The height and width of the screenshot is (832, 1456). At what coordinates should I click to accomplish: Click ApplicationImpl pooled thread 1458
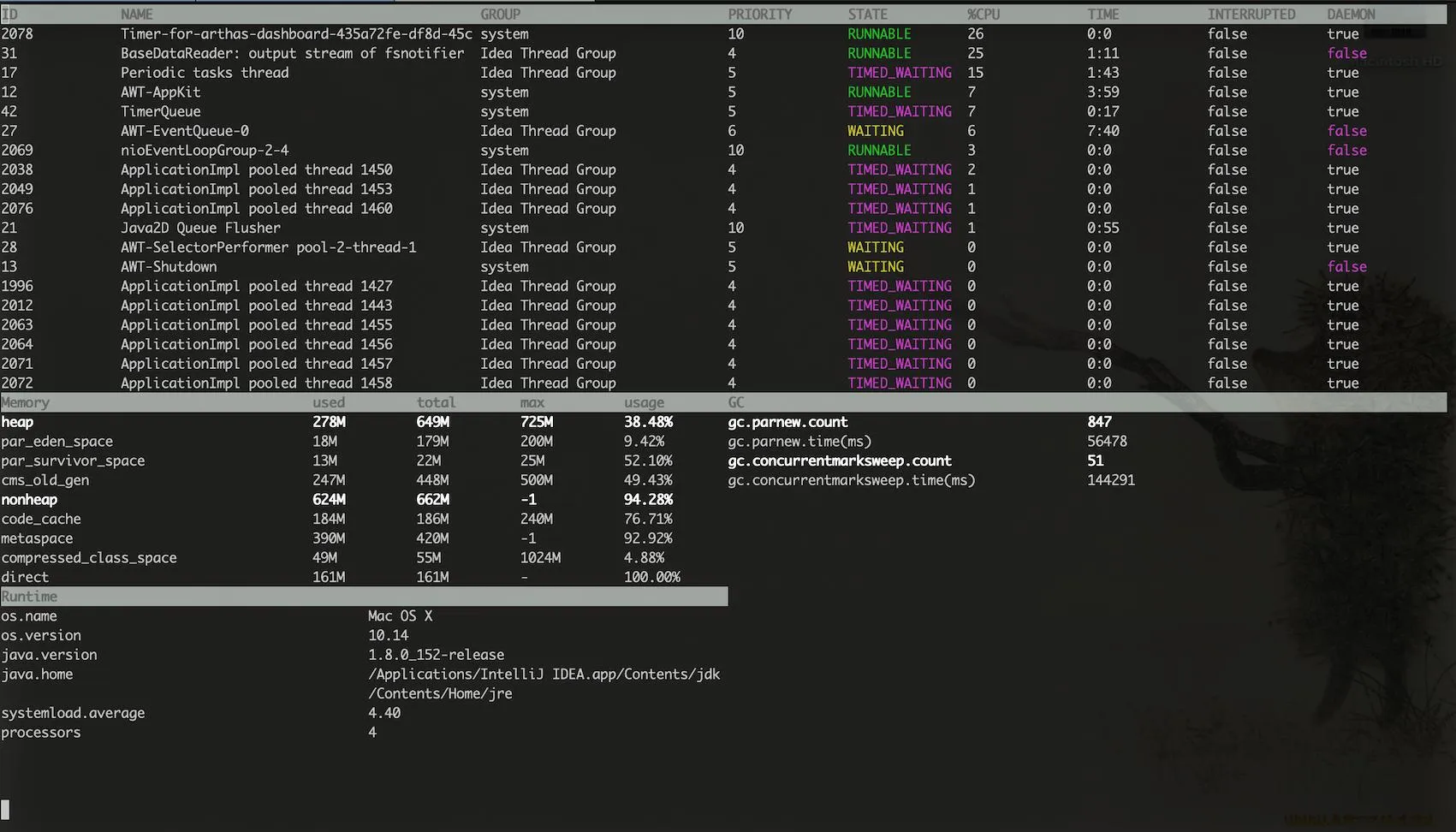[x=256, y=383]
